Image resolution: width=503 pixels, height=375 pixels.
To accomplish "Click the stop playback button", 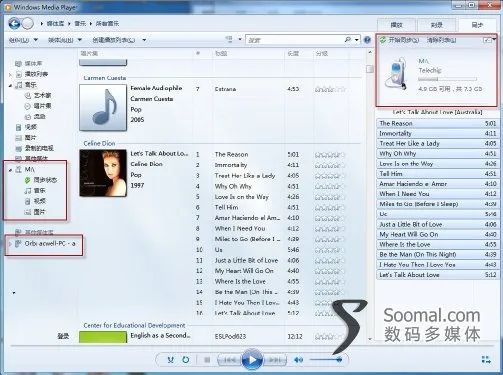I will tap(207, 360).
